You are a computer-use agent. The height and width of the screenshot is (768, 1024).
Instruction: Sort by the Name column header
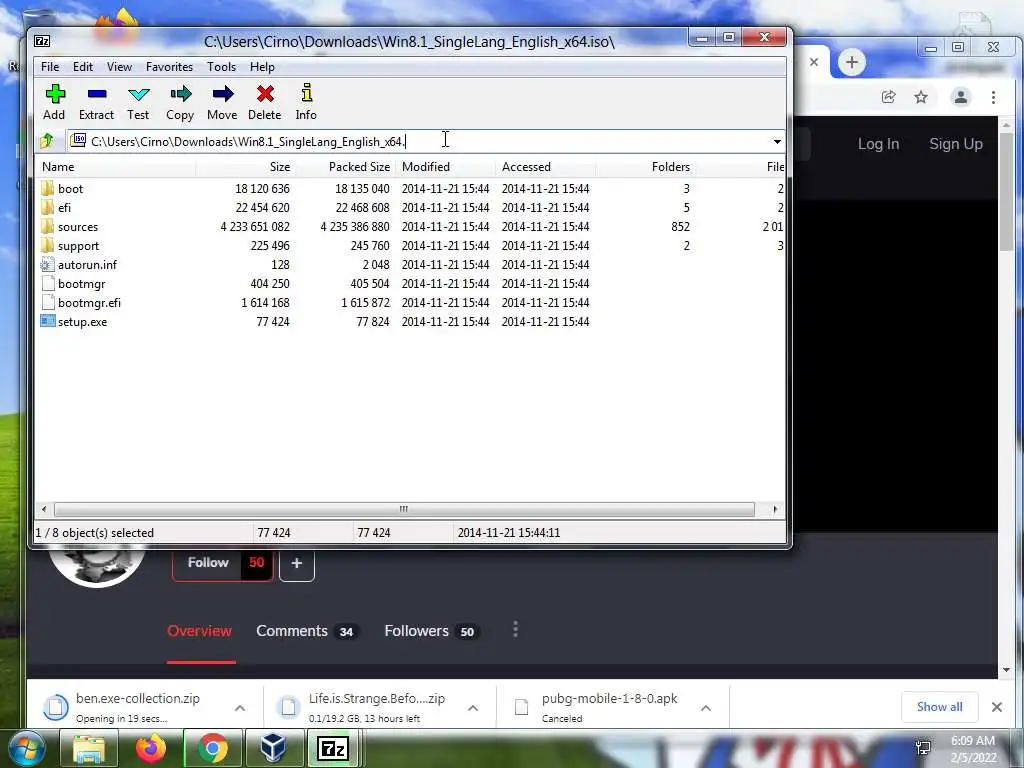click(x=116, y=167)
